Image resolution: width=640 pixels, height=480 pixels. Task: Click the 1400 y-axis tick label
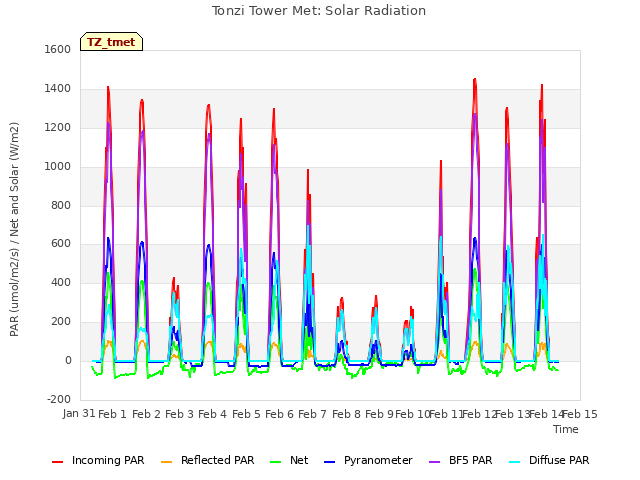pyautogui.click(x=58, y=89)
